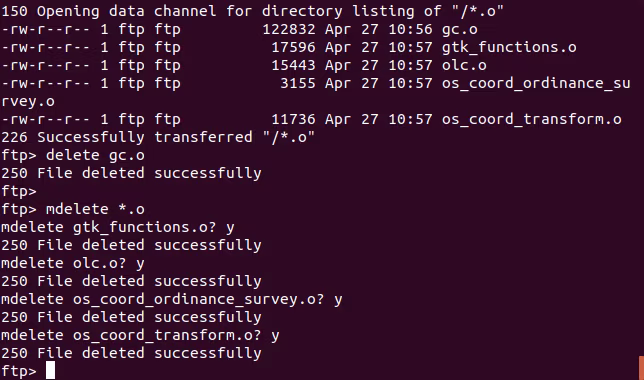Click the orange scrollbar at the right edge

coord(642,368)
